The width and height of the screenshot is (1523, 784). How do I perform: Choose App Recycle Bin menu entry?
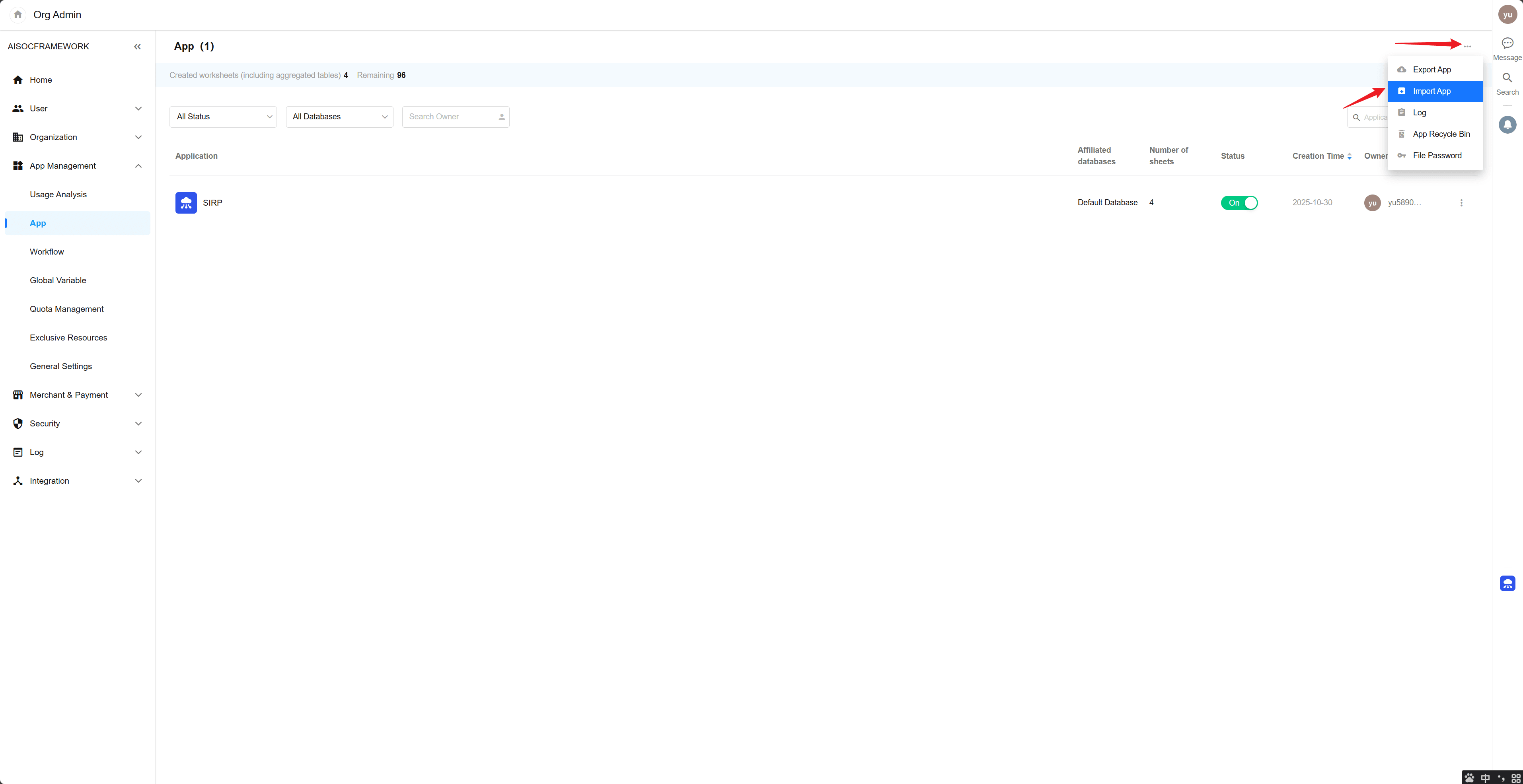(1441, 134)
